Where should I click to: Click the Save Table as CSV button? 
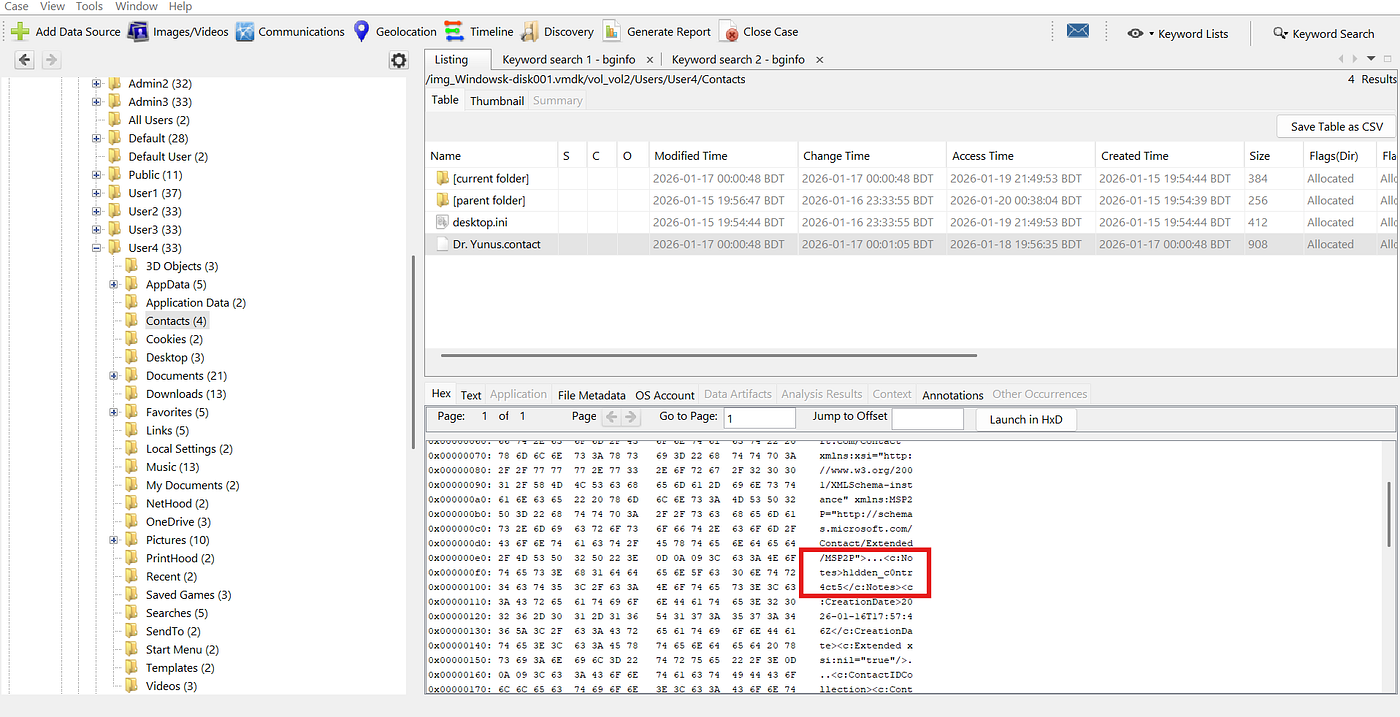[1336, 127]
